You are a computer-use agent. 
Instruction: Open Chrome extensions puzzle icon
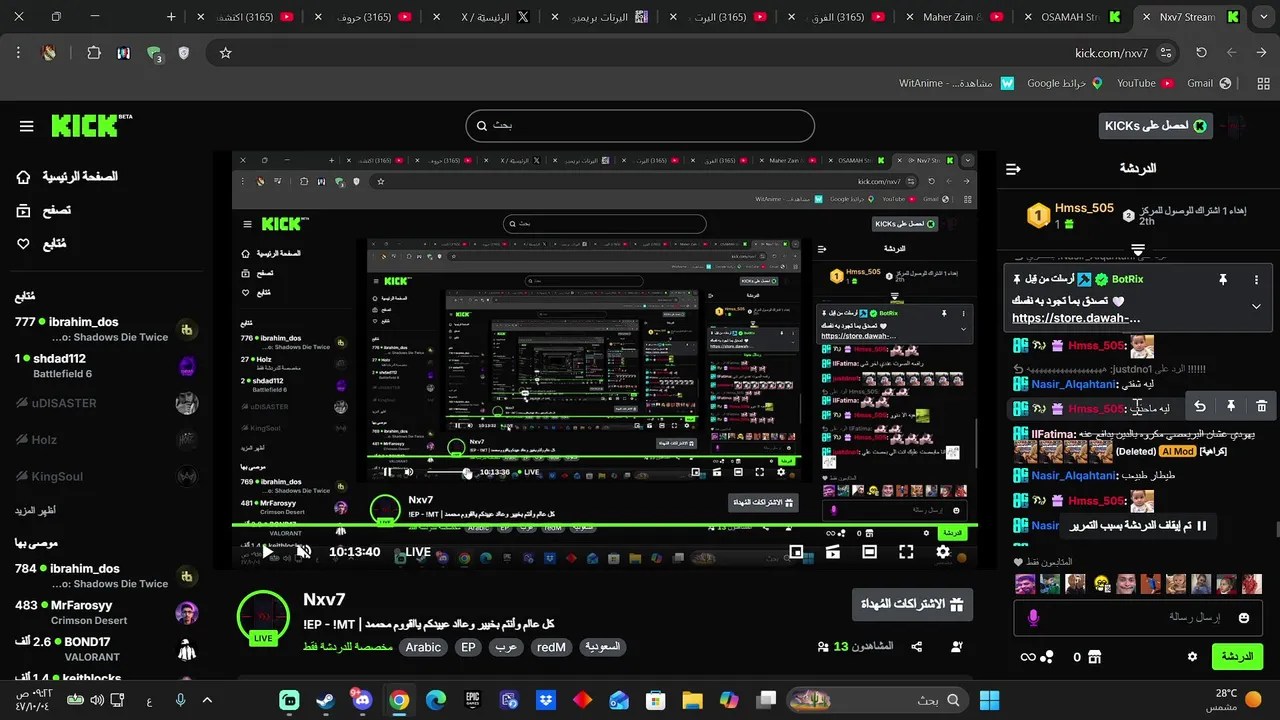click(x=94, y=53)
